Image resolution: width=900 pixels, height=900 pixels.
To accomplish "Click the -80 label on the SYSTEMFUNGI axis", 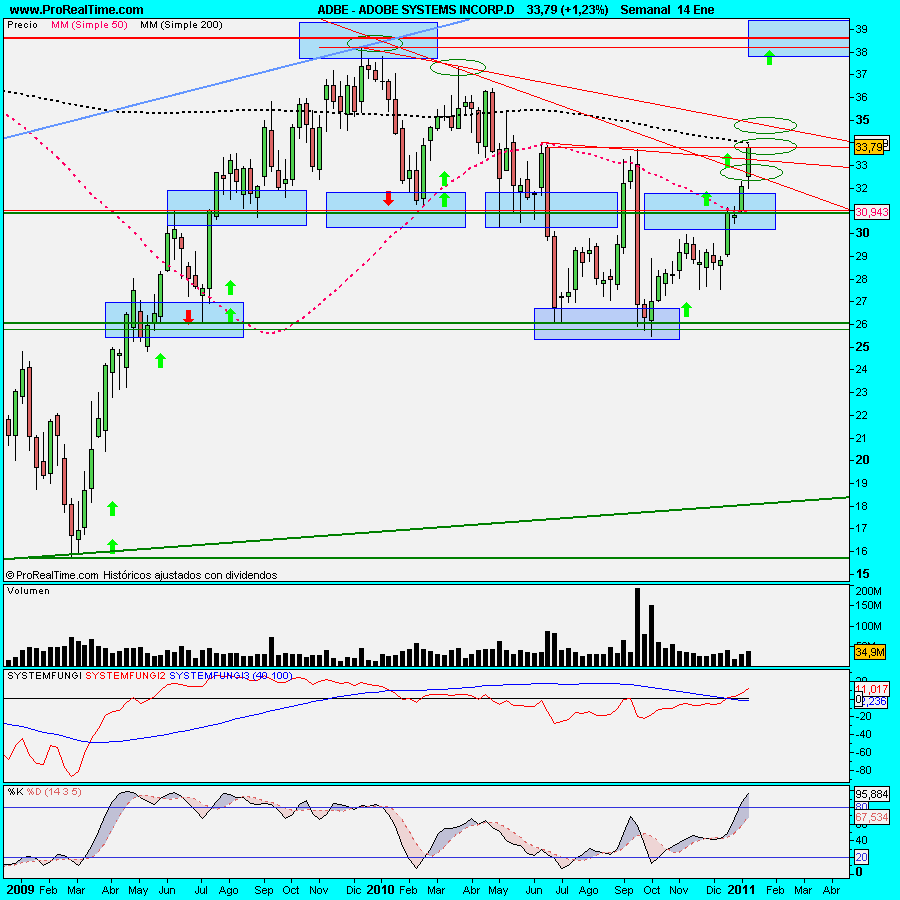I will tap(864, 770).
